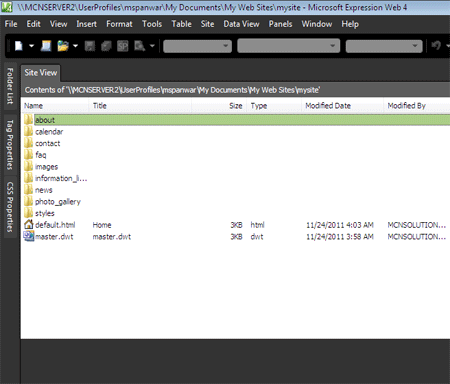Select the default.html file name
This screenshot has width=450, height=384.
(55, 225)
